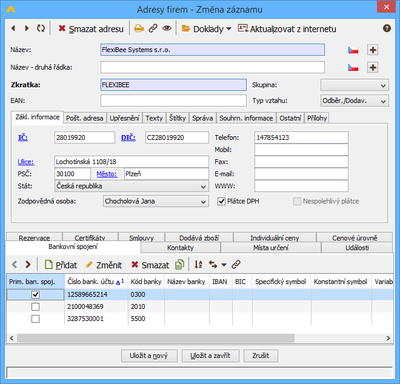This screenshot has width=400, height=384.
Task: Click the IČ link label
Action: point(23,137)
